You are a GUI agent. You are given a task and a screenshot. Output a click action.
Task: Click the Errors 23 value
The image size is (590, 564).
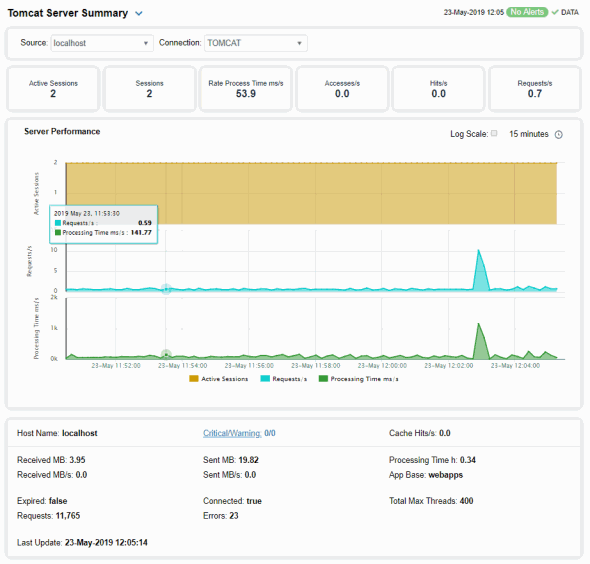coord(234,515)
